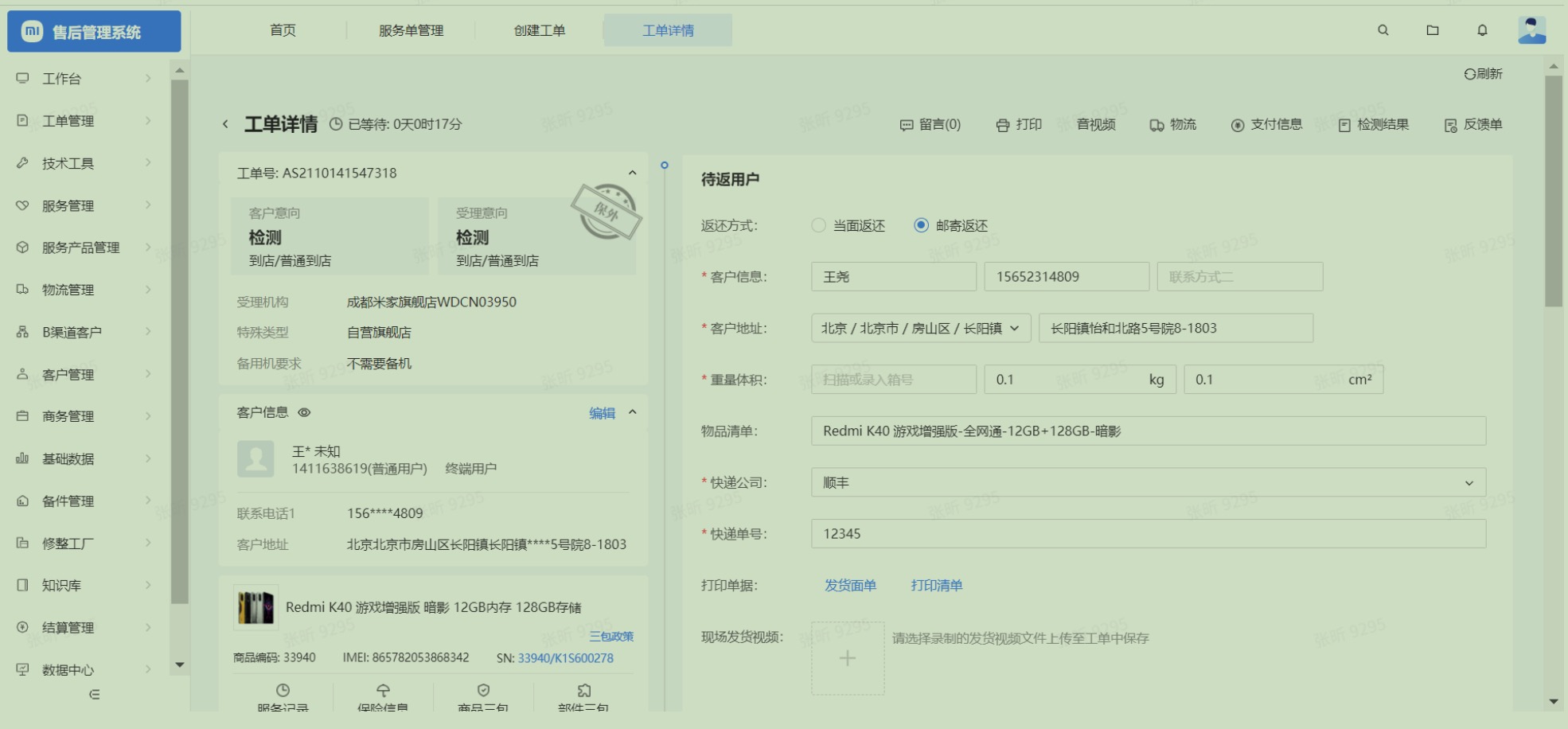Click the 刷新 refresh button

1483,74
